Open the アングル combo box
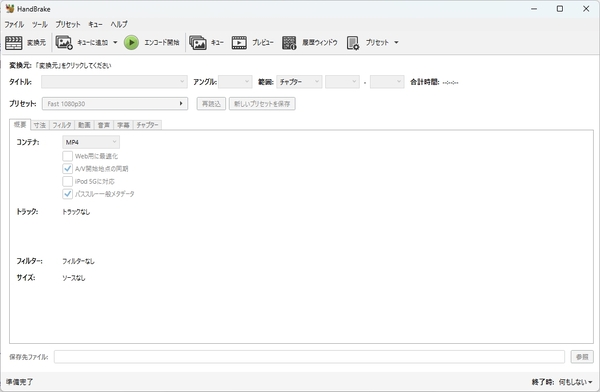Image resolution: width=600 pixels, height=392 pixels. pos(235,82)
